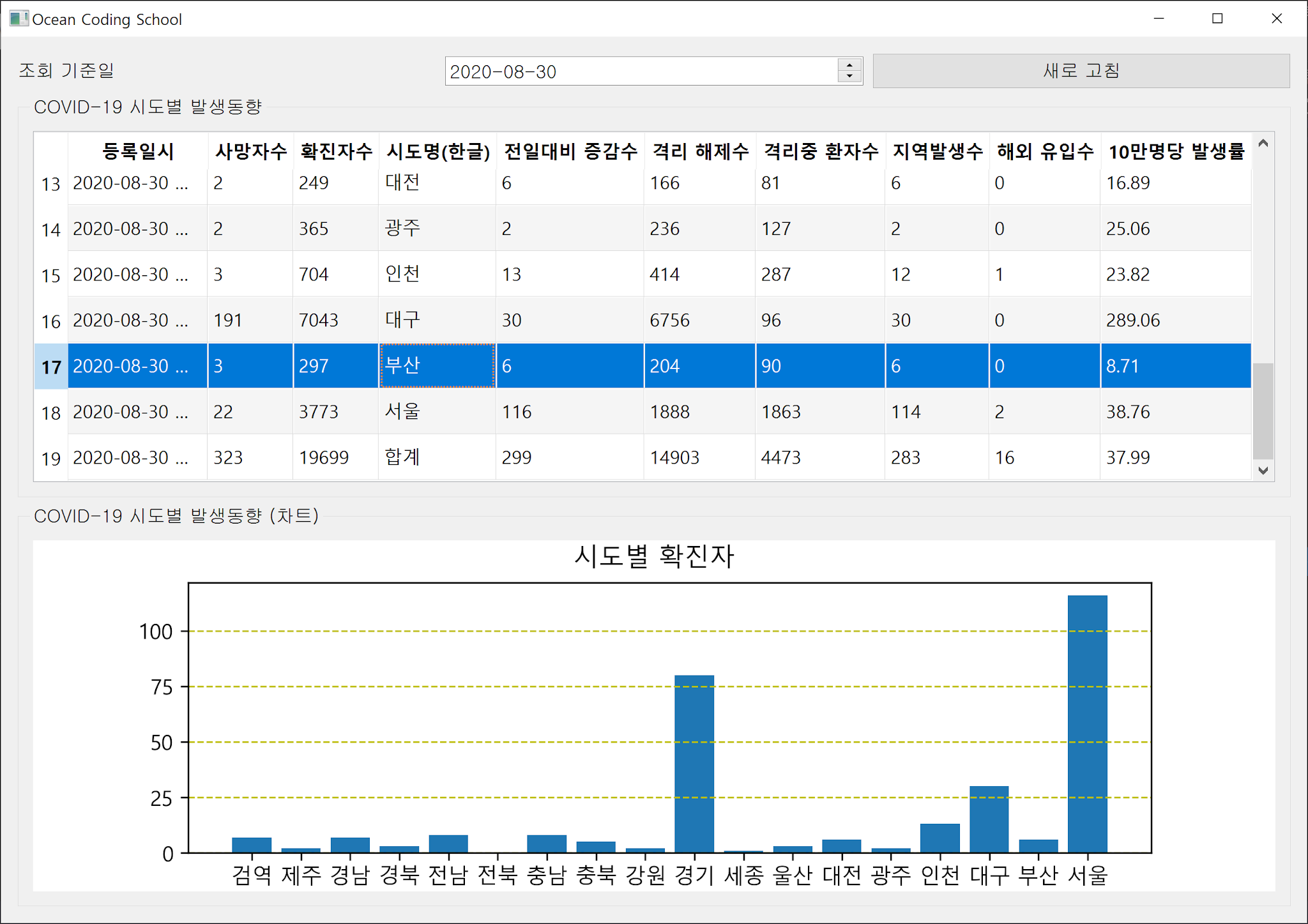The image size is (1308, 924).
Task: Select row header 19
Action: tap(51, 458)
